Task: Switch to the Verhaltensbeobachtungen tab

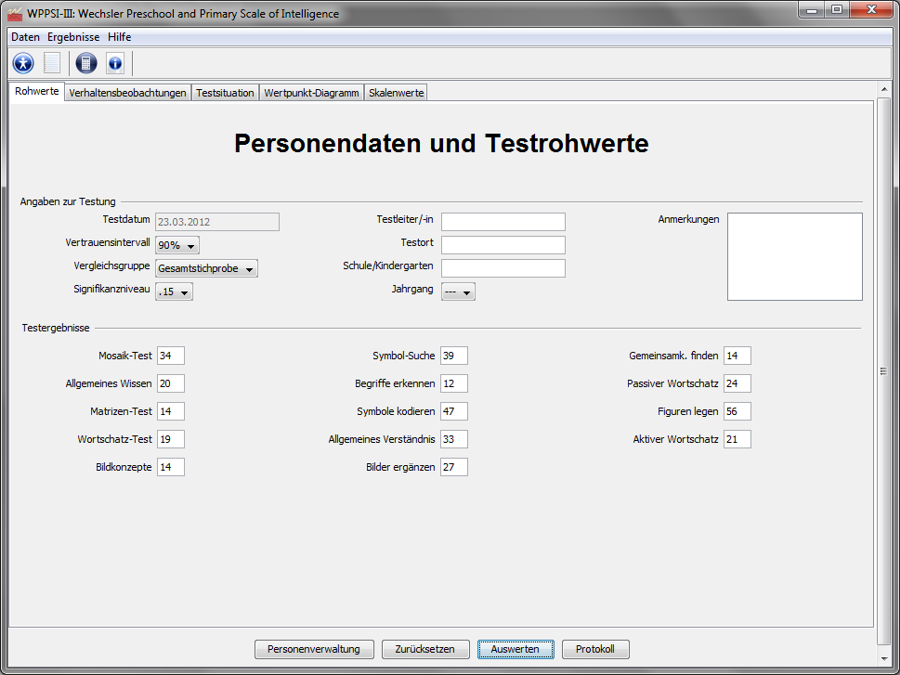Action: (127, 93)
